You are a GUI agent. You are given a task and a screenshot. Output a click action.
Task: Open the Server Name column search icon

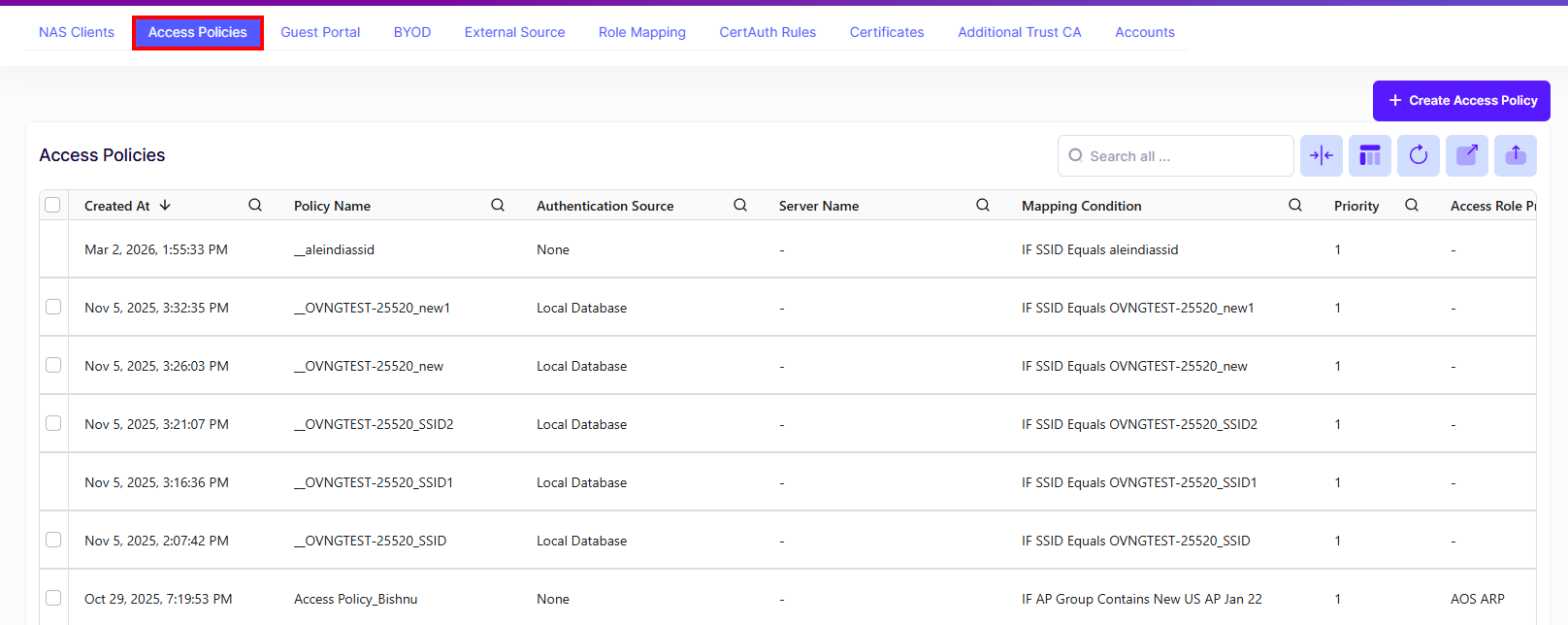(983, 205)
